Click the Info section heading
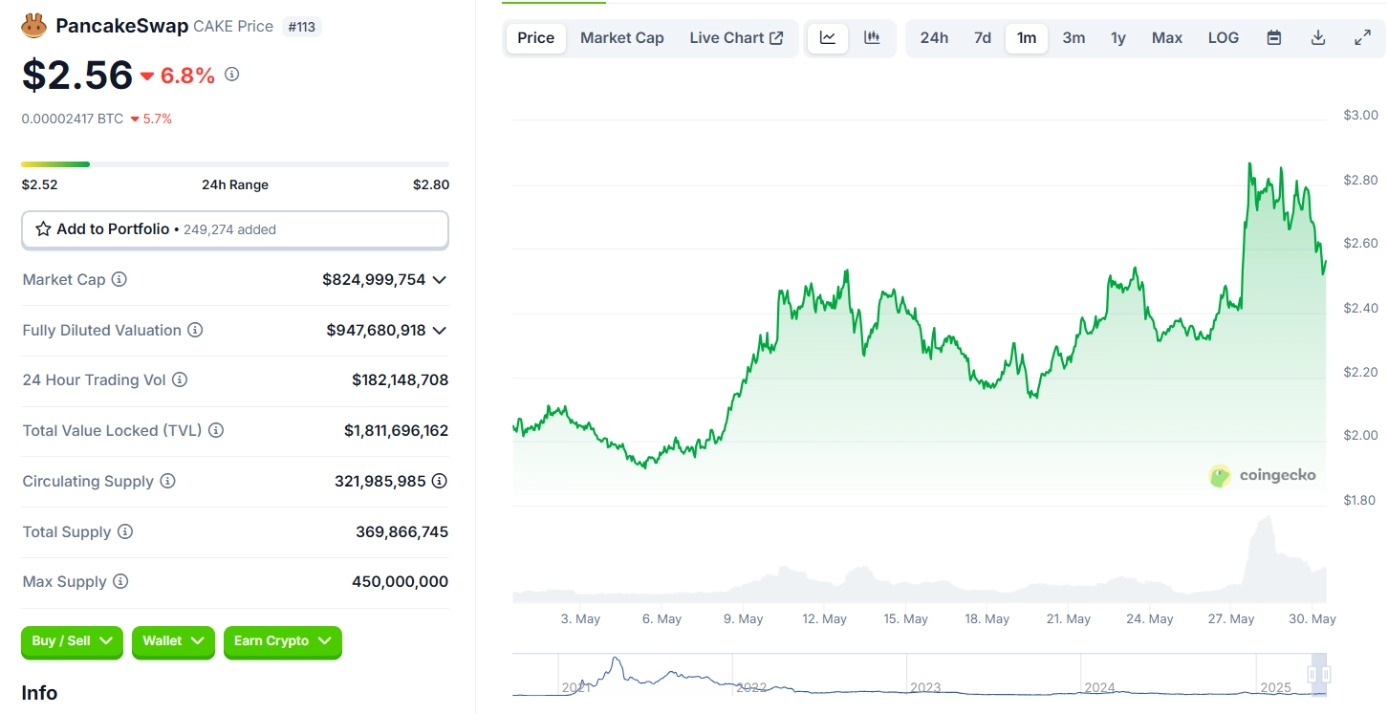 [x=40, y=693]
